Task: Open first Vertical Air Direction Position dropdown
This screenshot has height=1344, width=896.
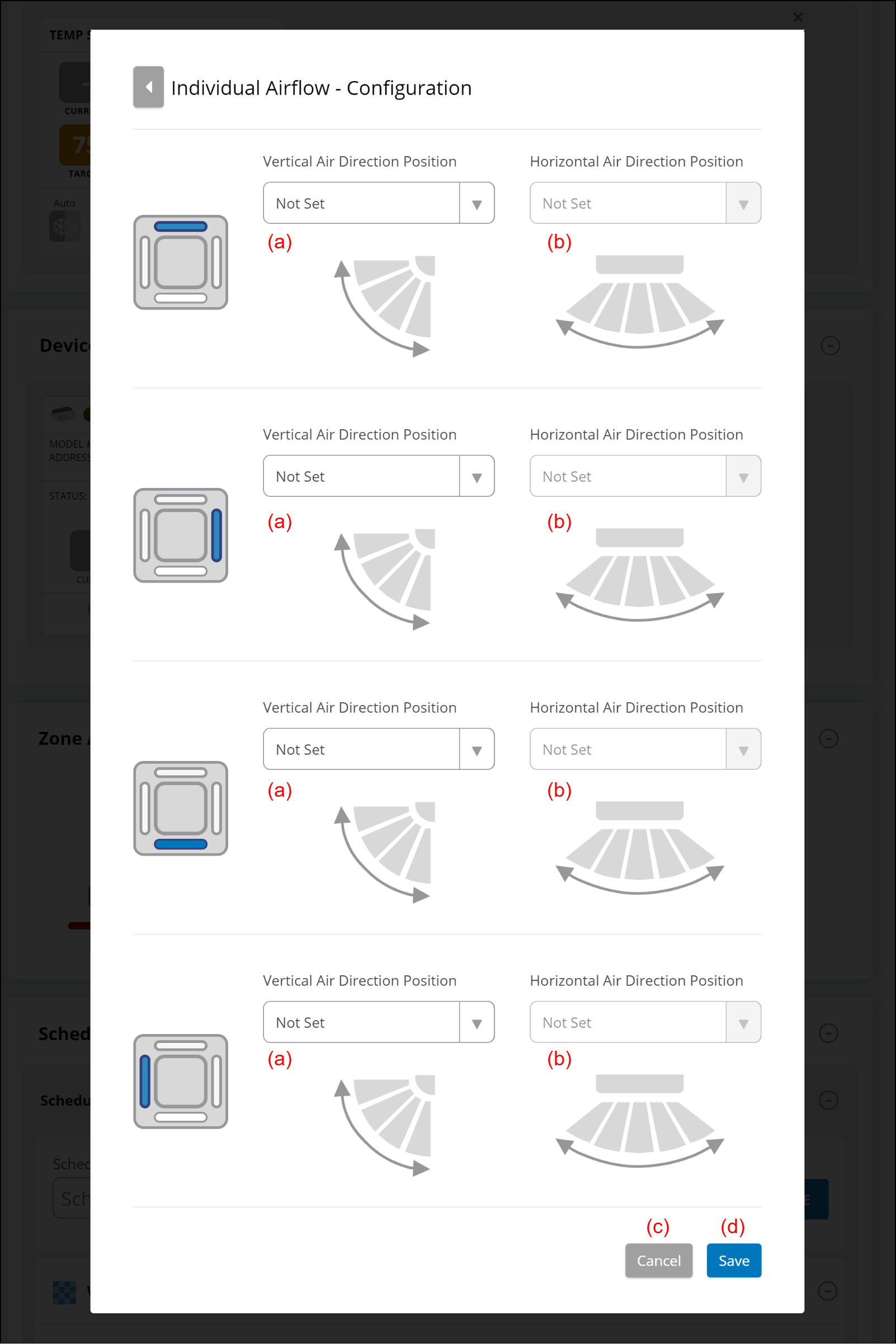Action: [x=378, y=203]
